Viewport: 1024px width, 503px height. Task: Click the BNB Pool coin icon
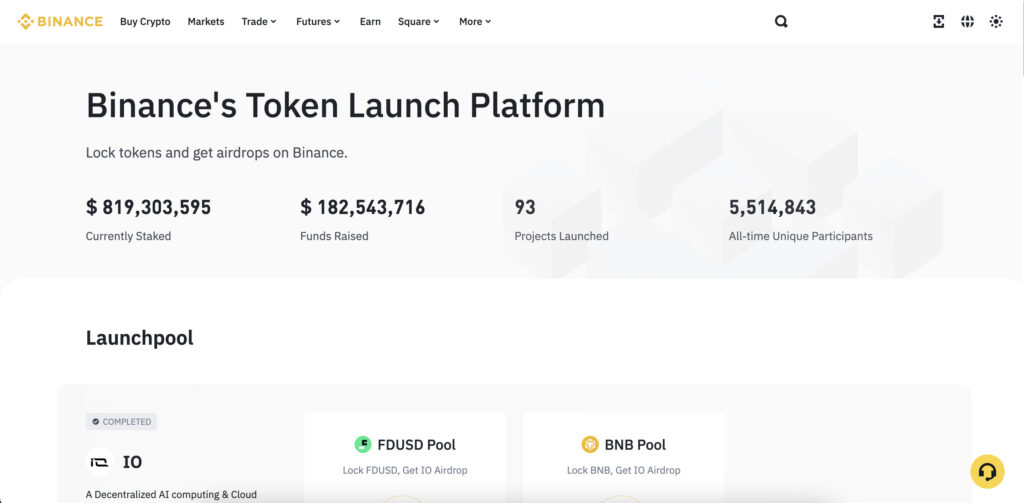tap(590, 445)
